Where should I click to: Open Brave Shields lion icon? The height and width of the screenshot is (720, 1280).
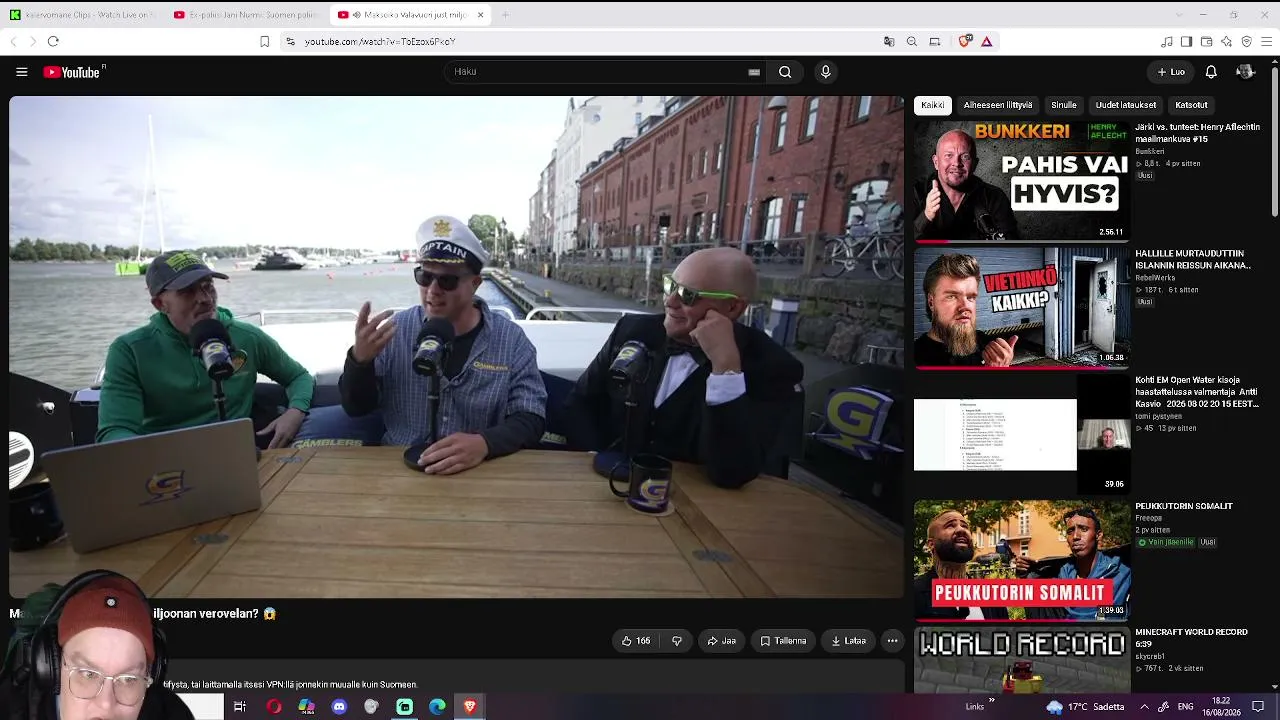(964, 41)
